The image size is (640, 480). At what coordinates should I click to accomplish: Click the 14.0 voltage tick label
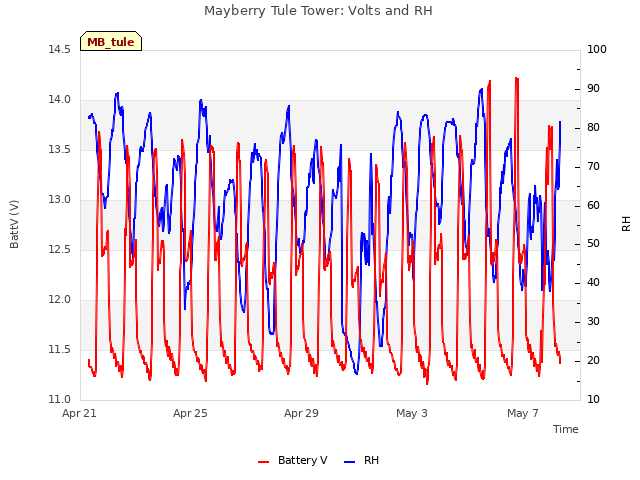coord(60,100)
